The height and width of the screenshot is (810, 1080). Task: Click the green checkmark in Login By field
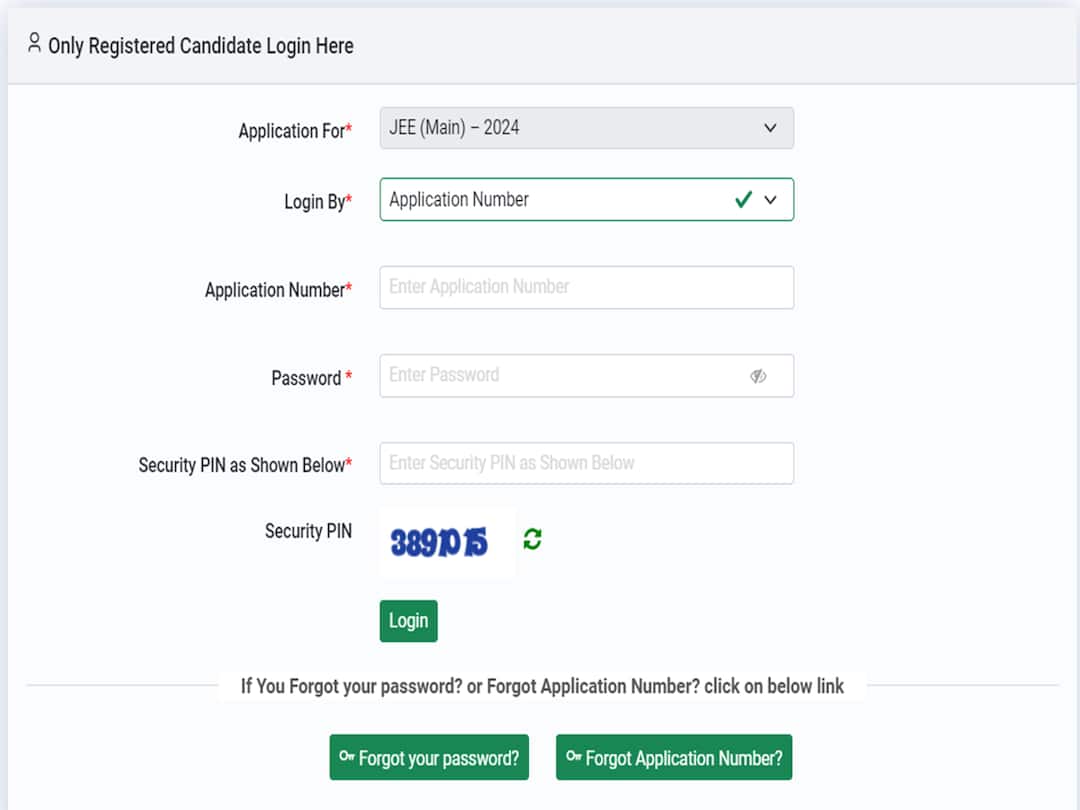[743, 199]
